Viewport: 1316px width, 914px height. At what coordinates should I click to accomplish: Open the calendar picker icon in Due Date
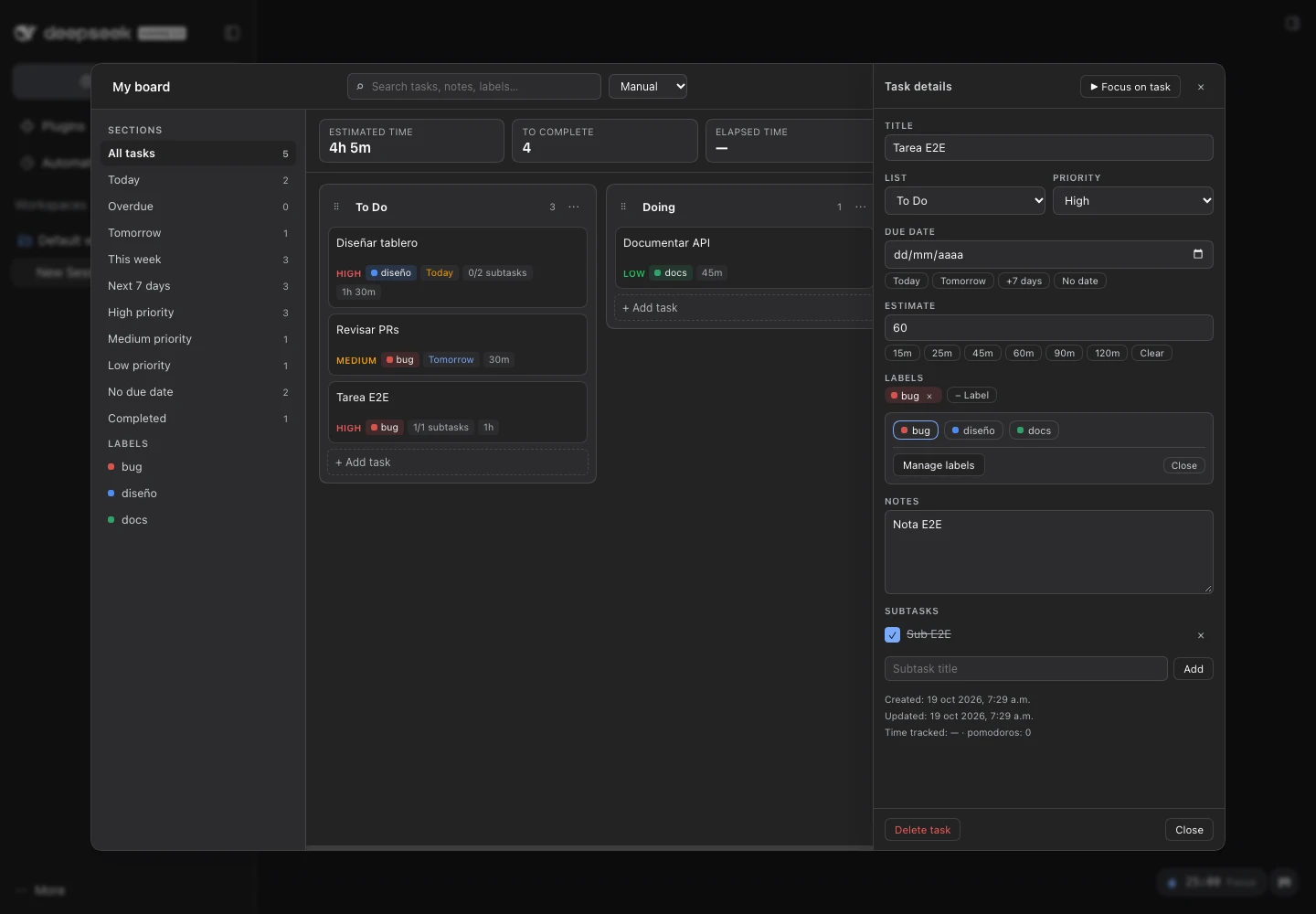pos(1198,254)
